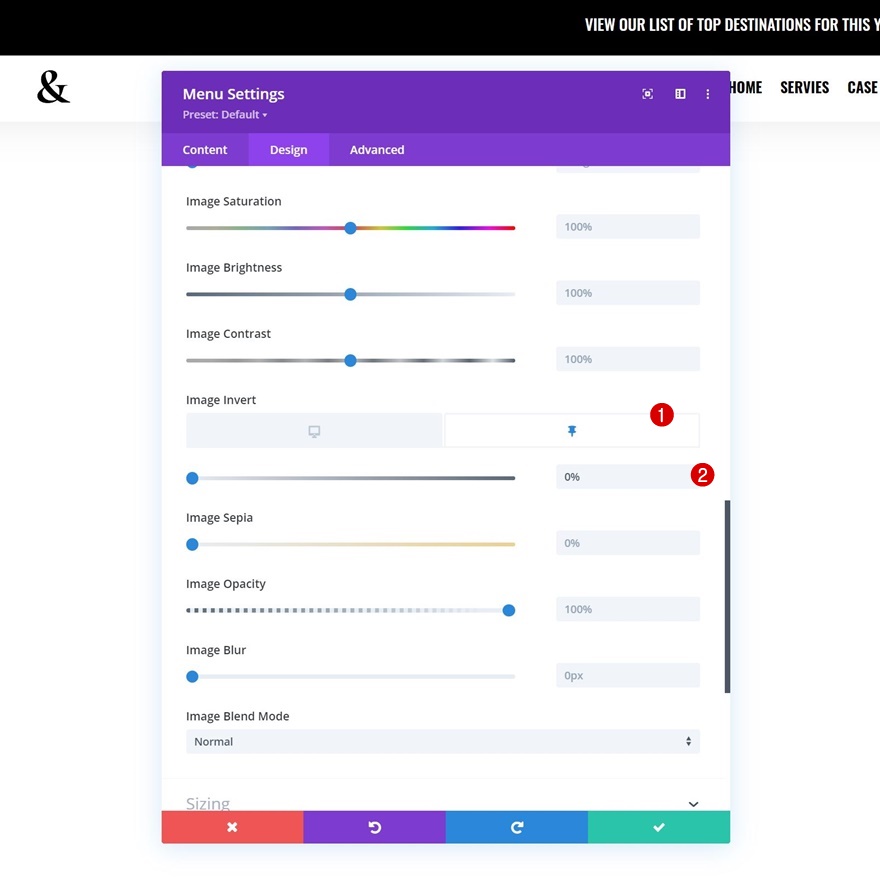Click the expand modal fullscreen icon
This screenshot has width=880, height=886.
pos(648,94)
